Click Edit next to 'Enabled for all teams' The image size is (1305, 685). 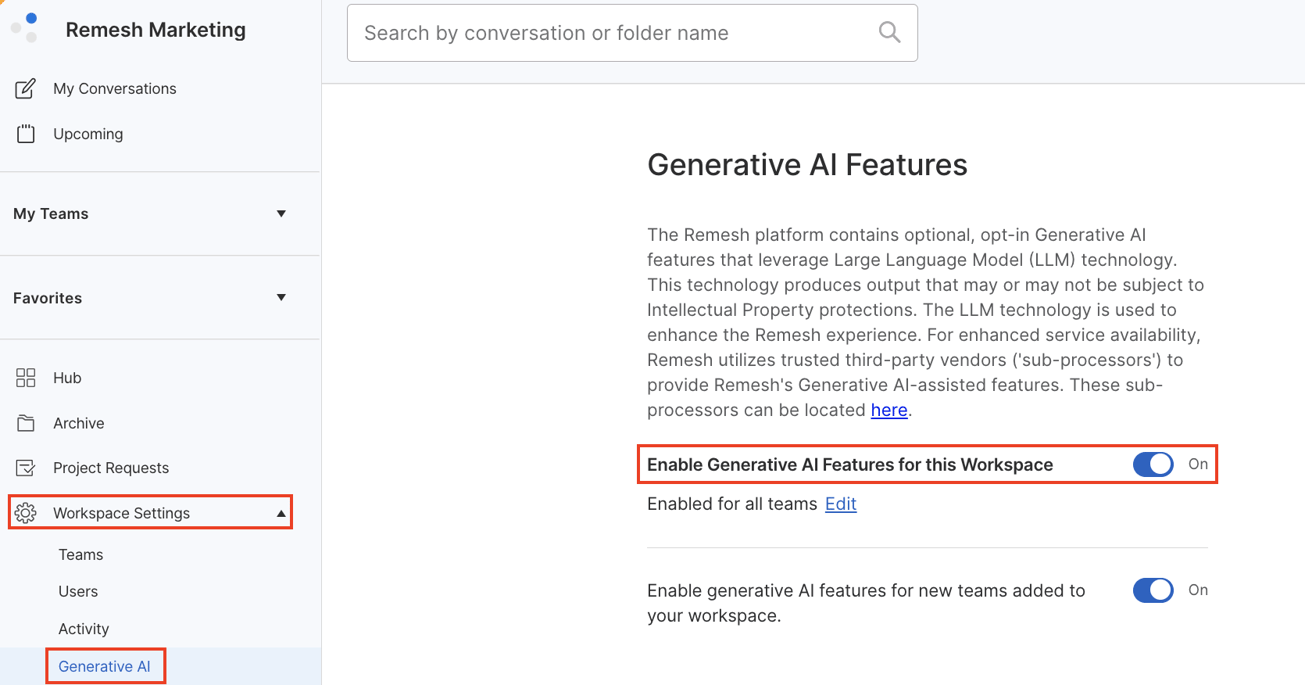coord(840,504)
